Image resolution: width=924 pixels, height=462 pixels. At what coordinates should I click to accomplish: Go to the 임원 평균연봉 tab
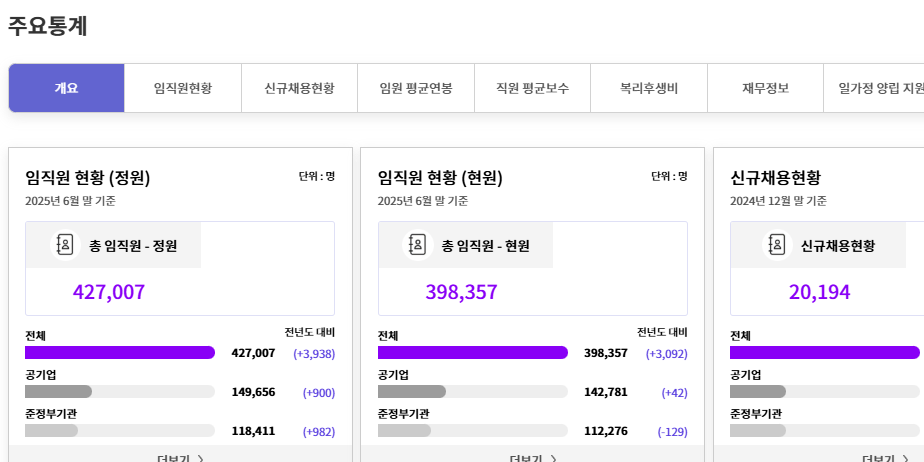tap(416, 88)
